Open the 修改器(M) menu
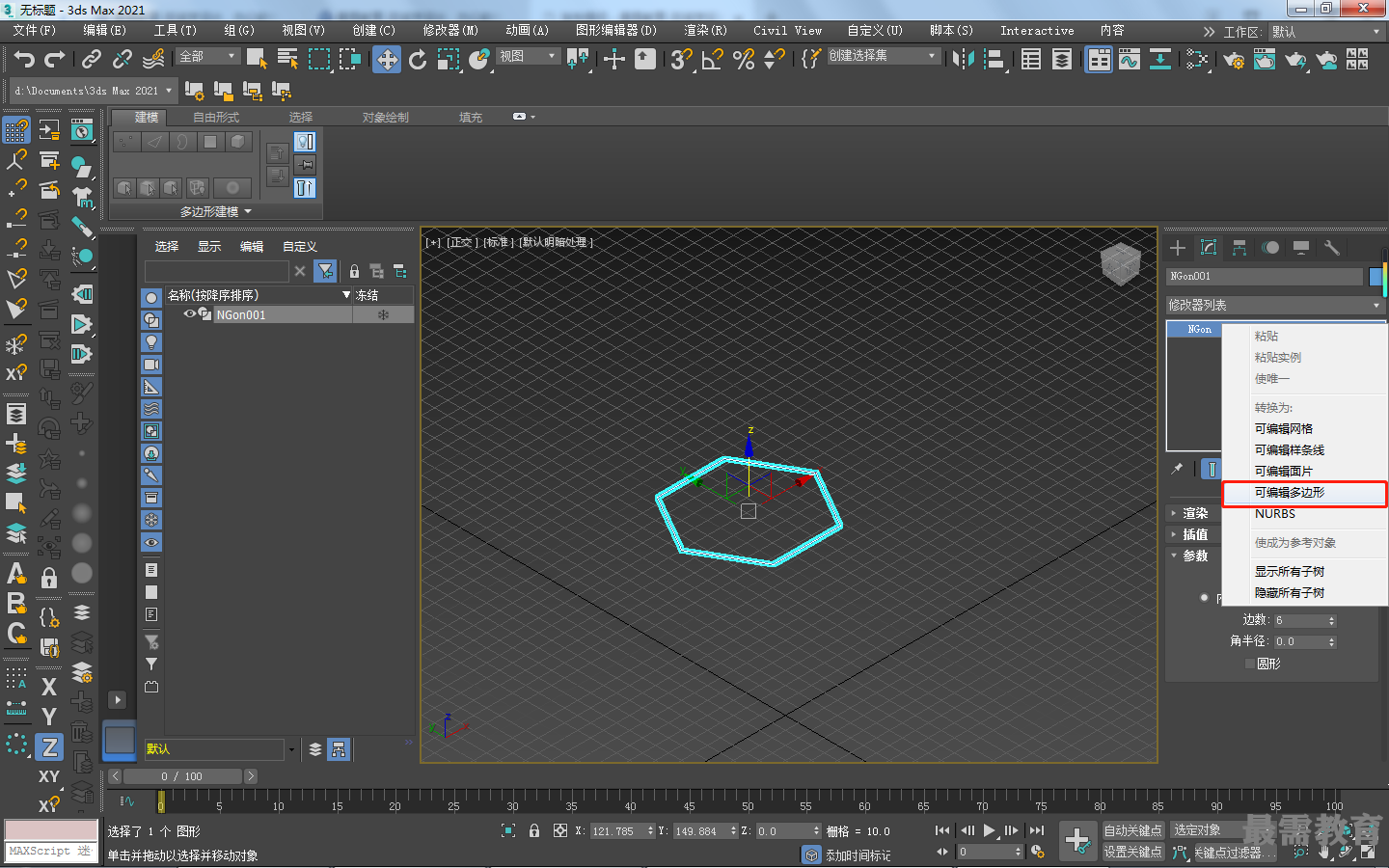Viewport: 1389px width, 868px height. tap(450, 31)
